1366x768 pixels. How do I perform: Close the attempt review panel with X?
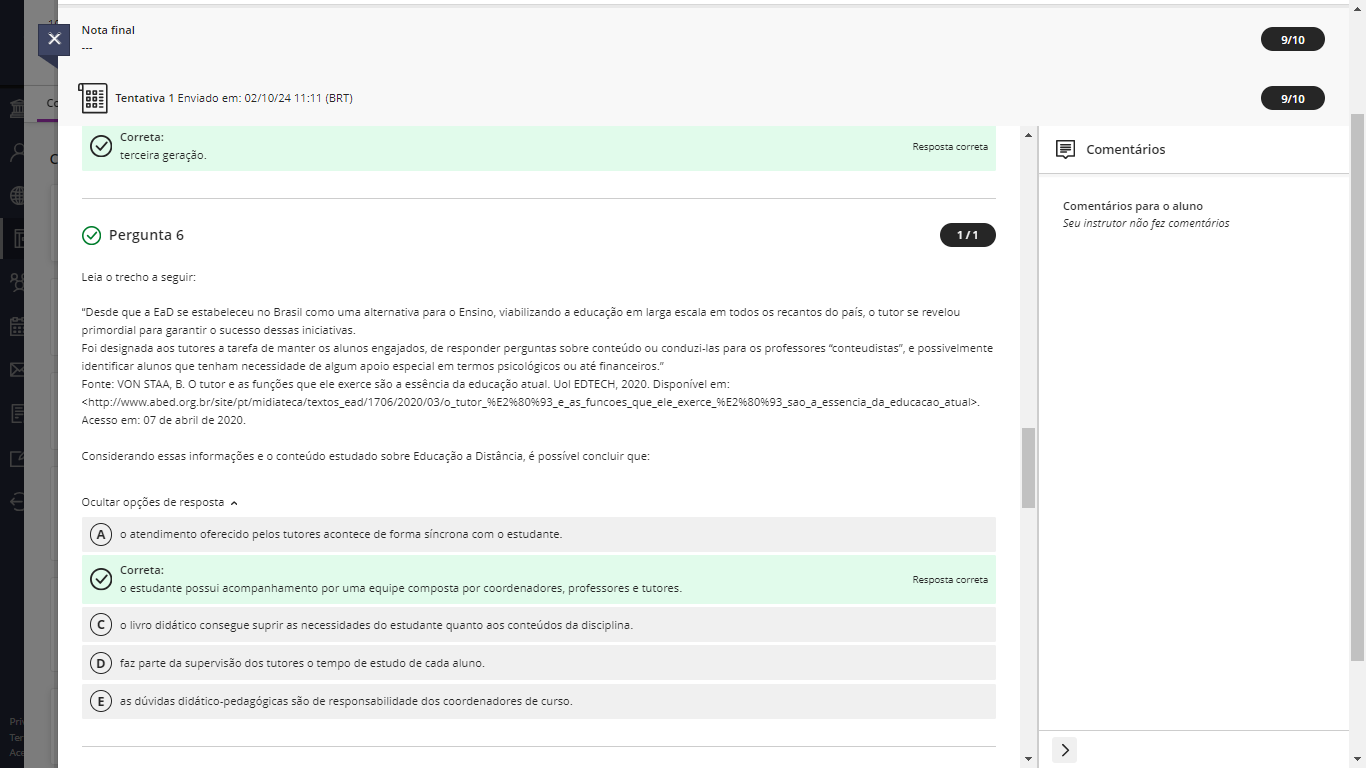[54, 39]
